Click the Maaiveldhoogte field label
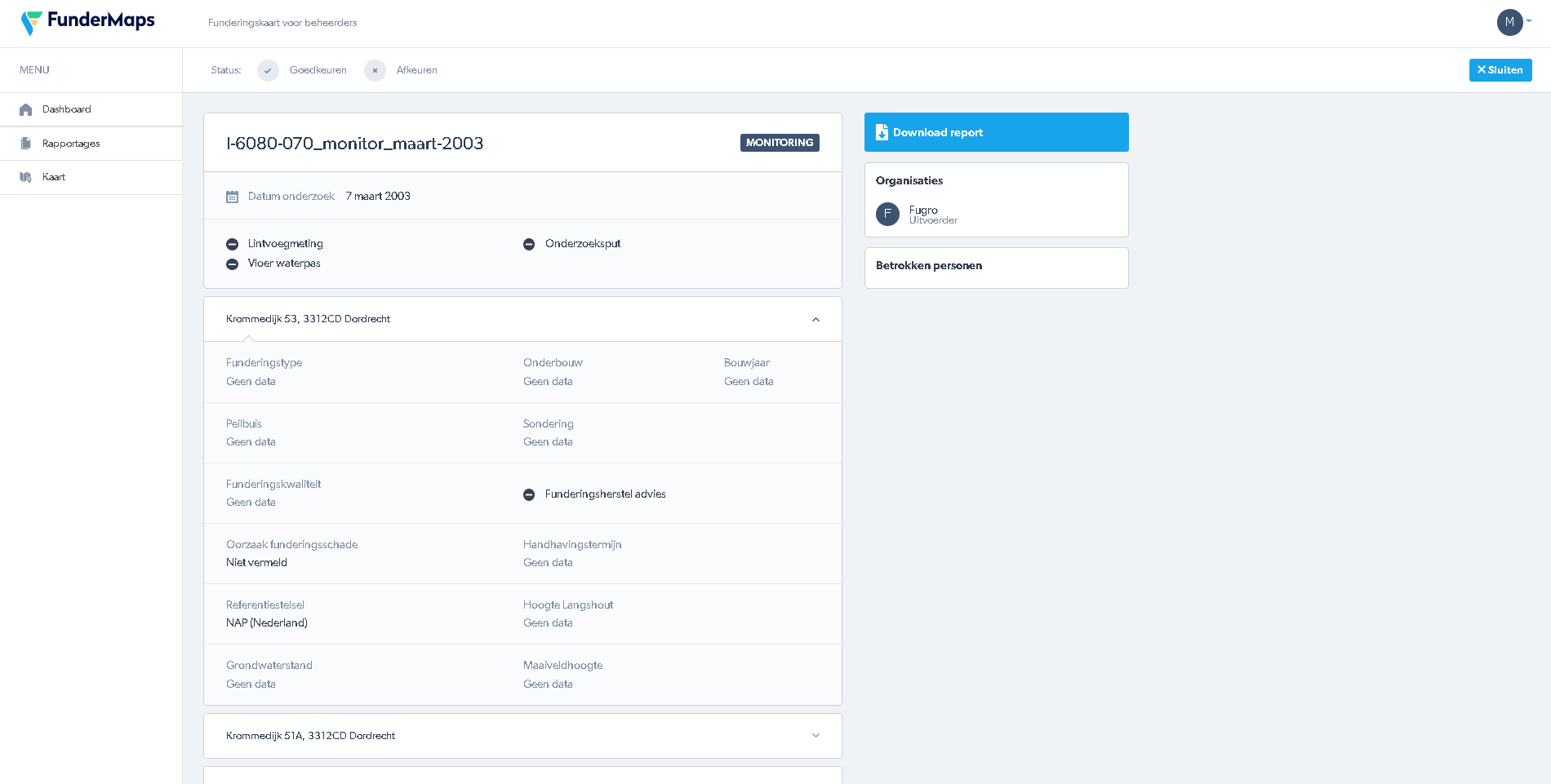 pos(563,665)
